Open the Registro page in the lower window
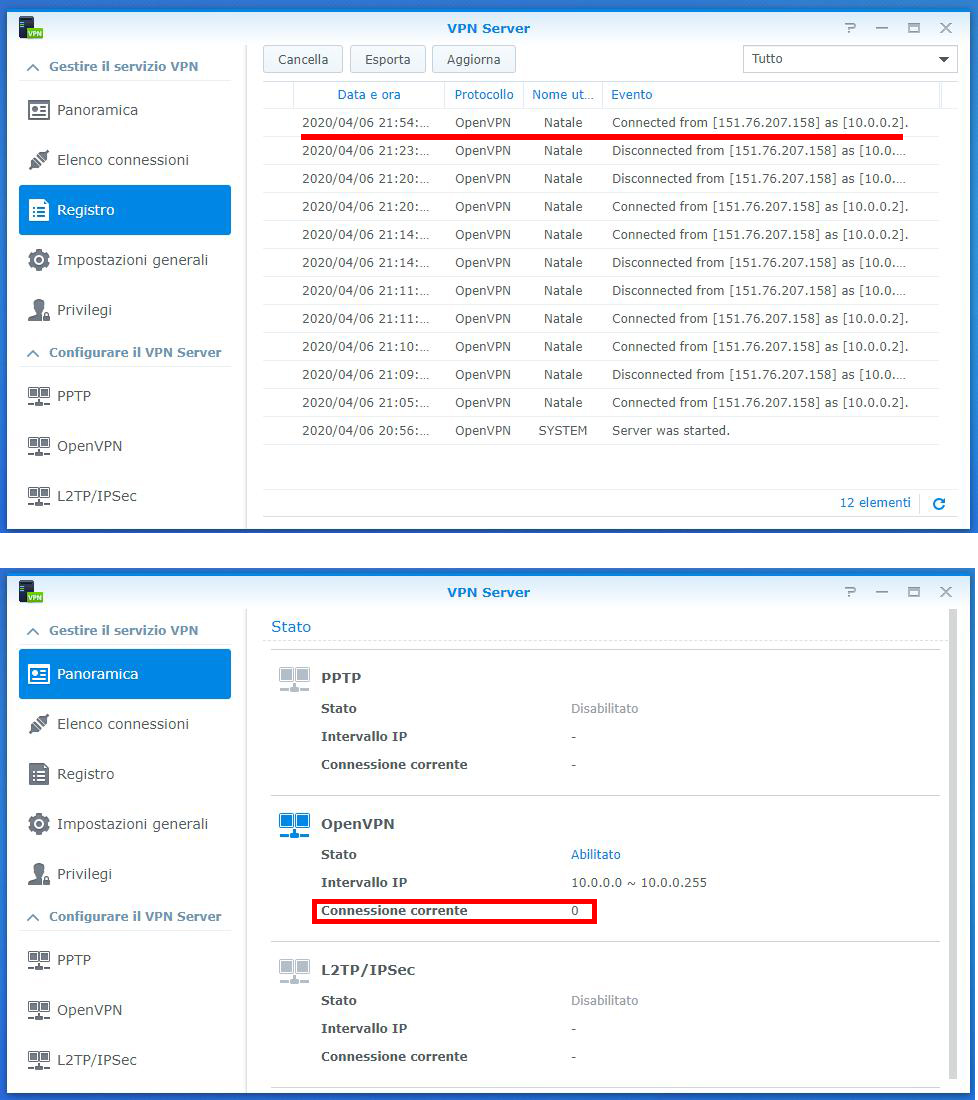 125,774
